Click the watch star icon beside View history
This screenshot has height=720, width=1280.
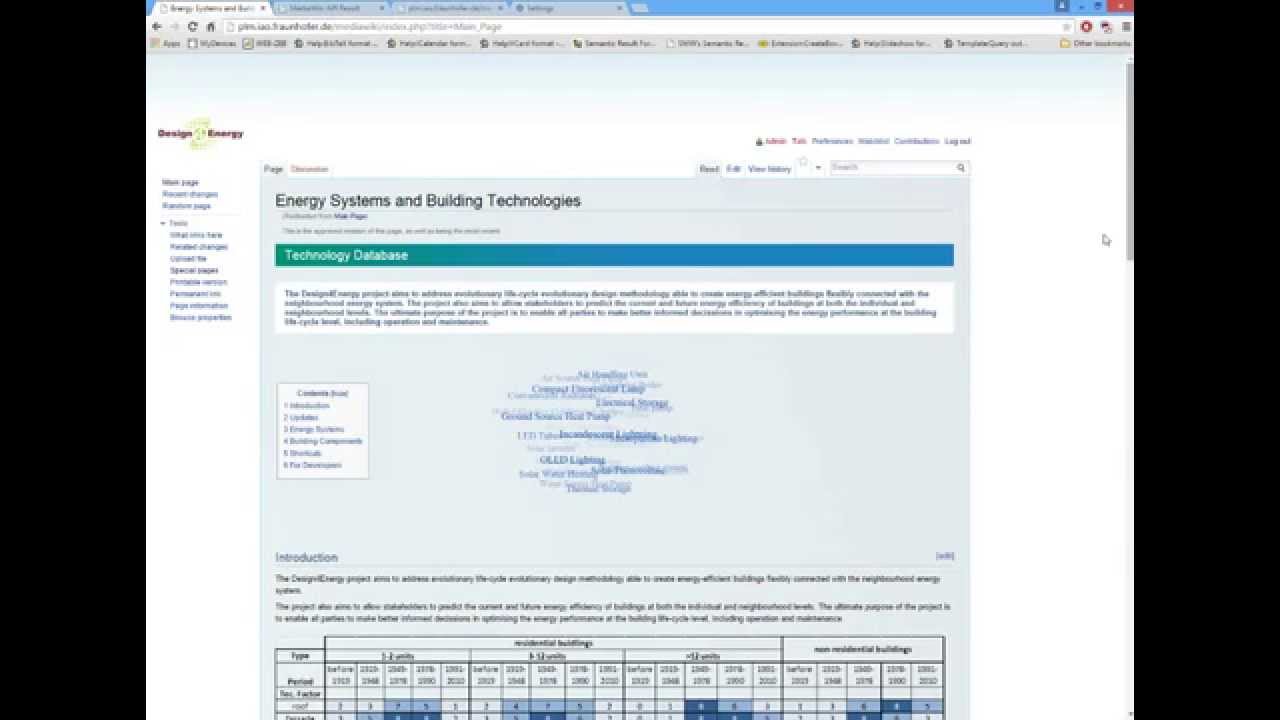(802, 163)
